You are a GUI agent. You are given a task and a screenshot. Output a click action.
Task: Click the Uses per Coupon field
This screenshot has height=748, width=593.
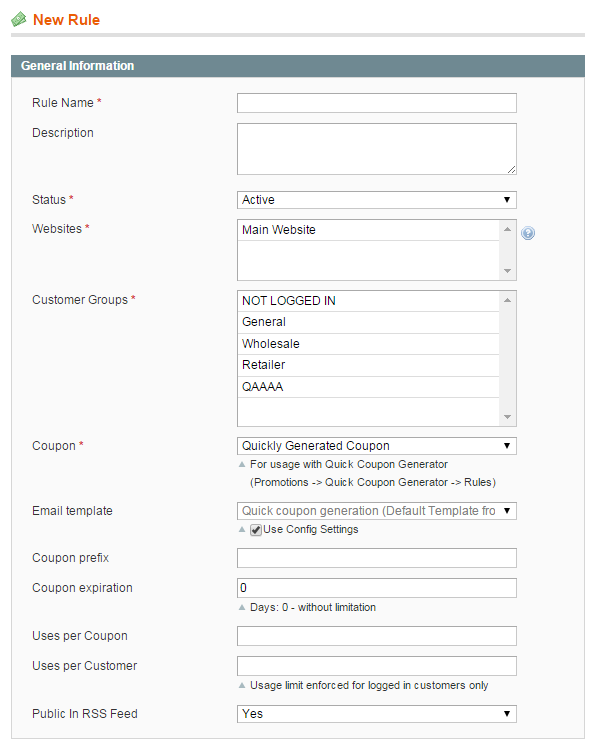tap(376, 636)
